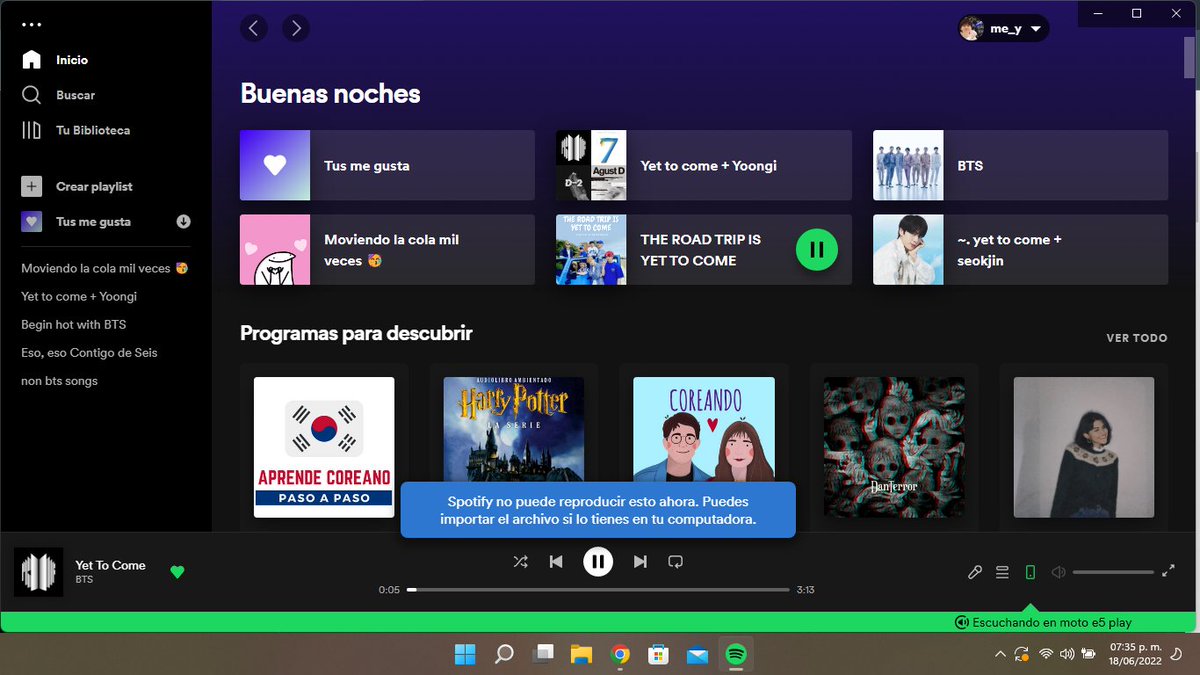Image resolution: width=1200 pixels, height=675 pixels.
Task: Open the me_y profile dropdown
Action: pos(1003,29)
